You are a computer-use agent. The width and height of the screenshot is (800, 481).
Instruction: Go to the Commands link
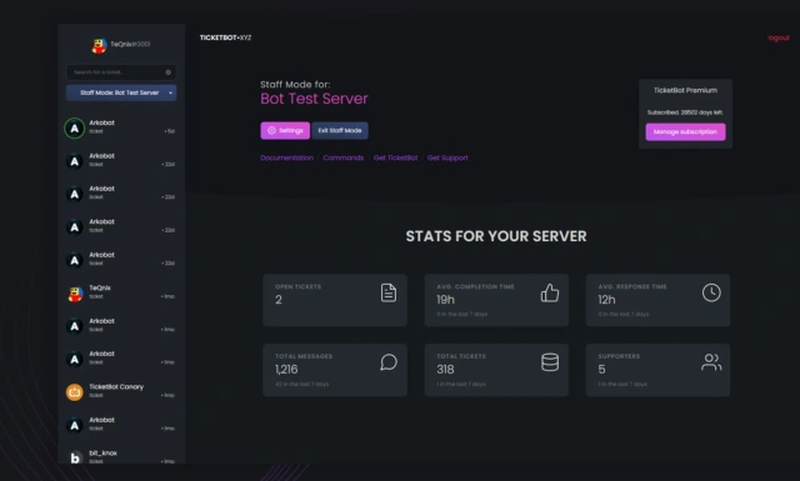coord(343,158)
